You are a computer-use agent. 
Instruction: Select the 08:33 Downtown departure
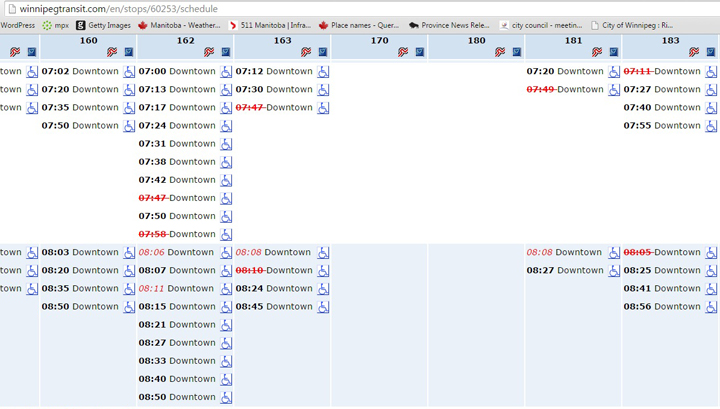177,361
